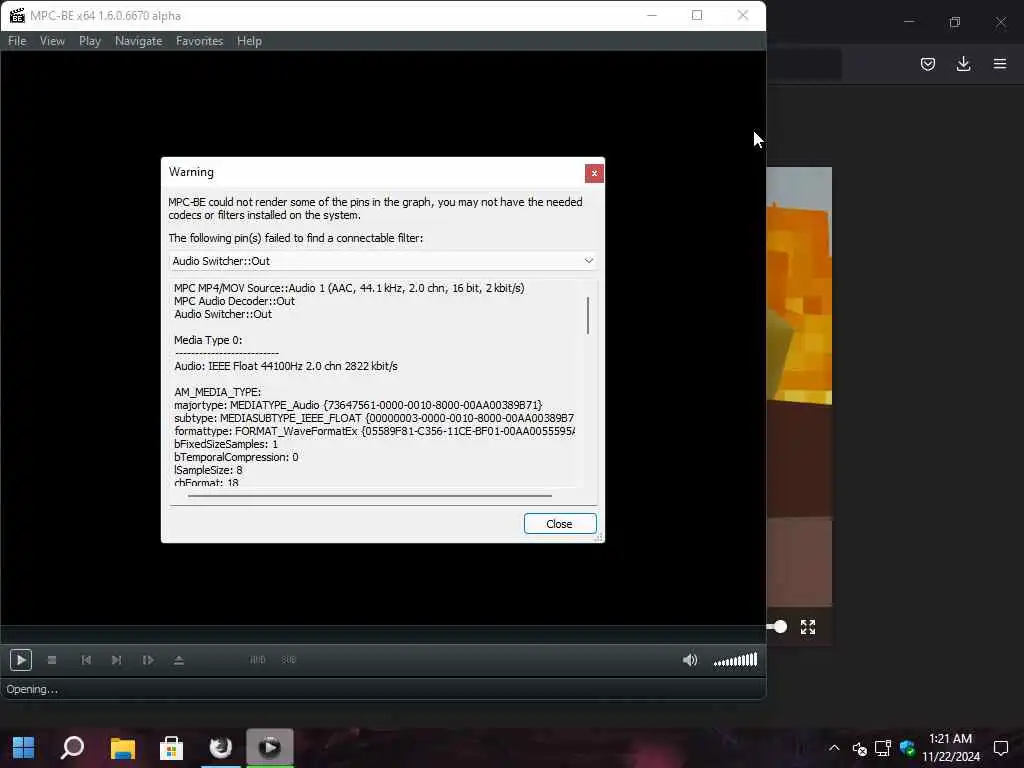The width and height of the screenshot is (1024, 768).
Task: Click the Close button in the Warning dialog
Action: pyautogui.click(x=560, y=524)
